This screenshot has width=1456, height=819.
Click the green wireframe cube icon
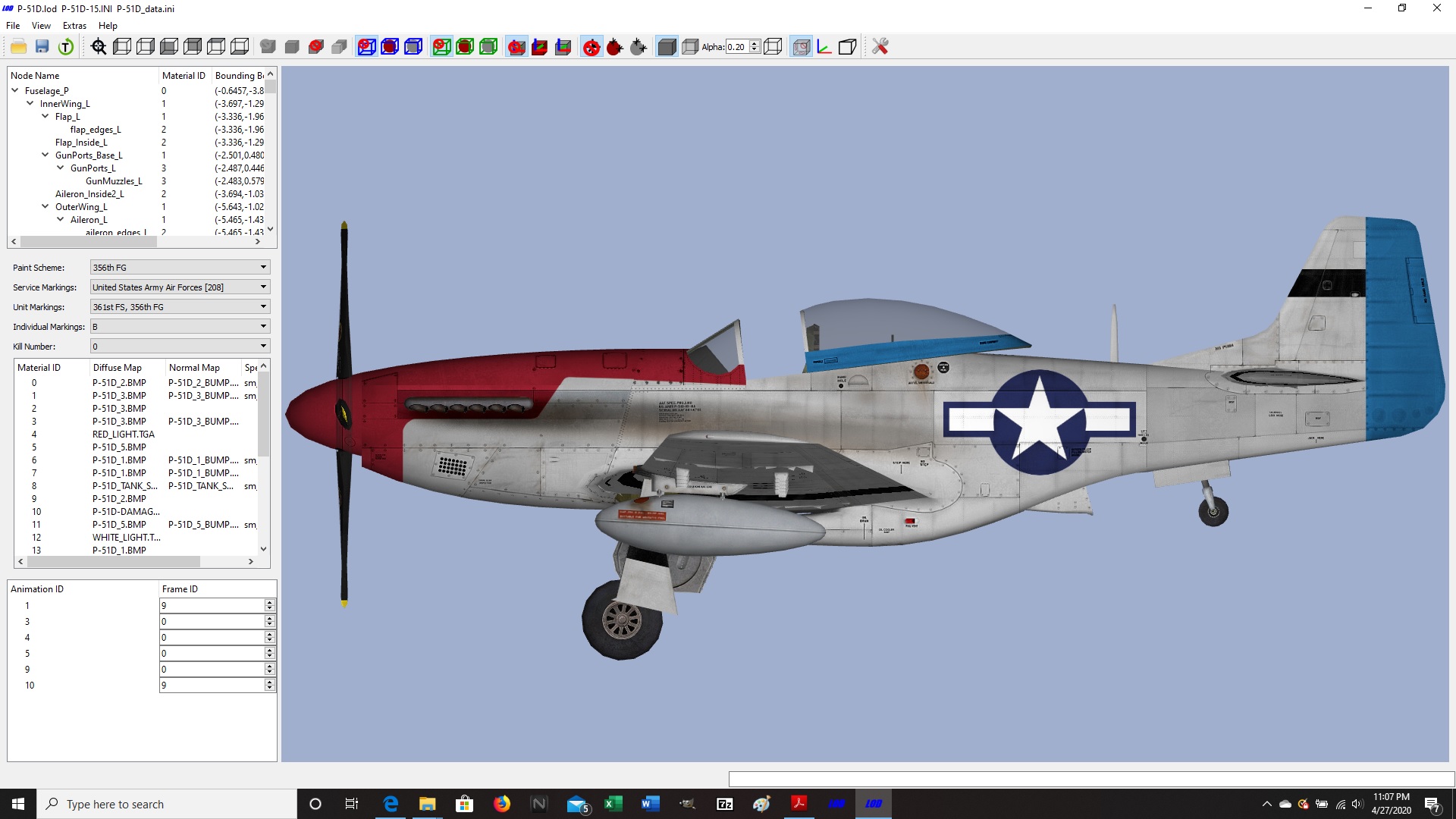(489, 47)
